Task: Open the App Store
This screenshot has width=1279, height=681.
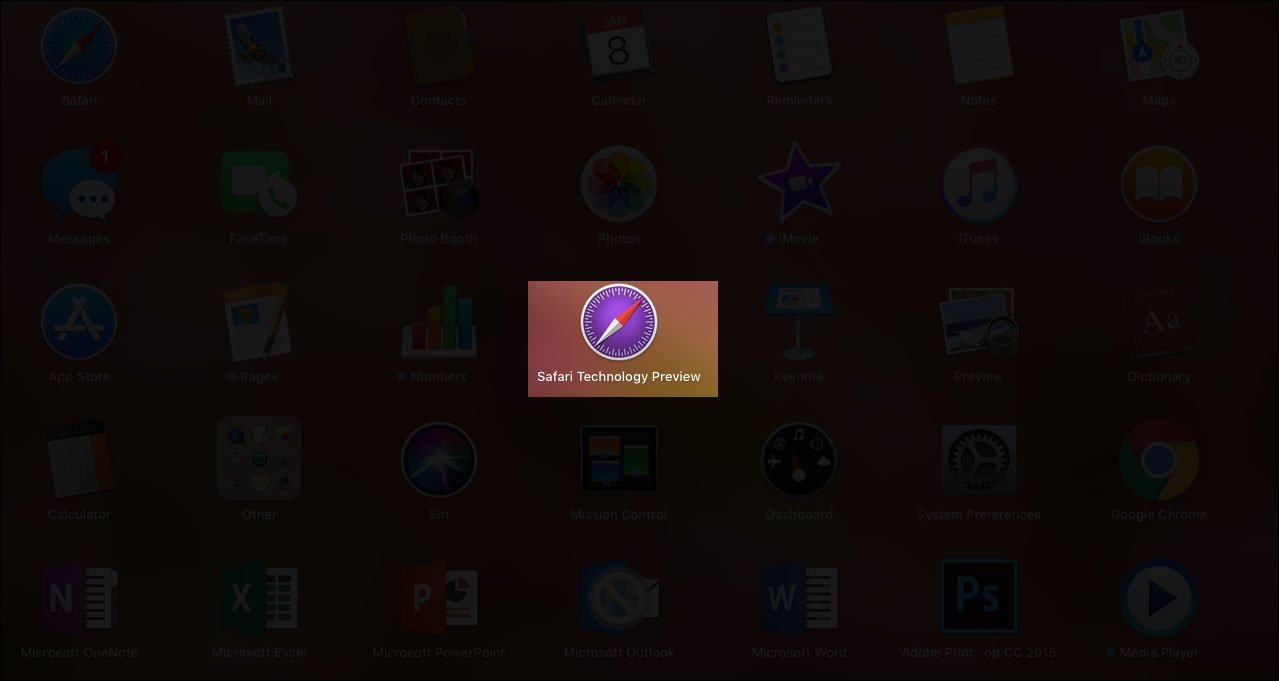Action: tap(79, 323)
